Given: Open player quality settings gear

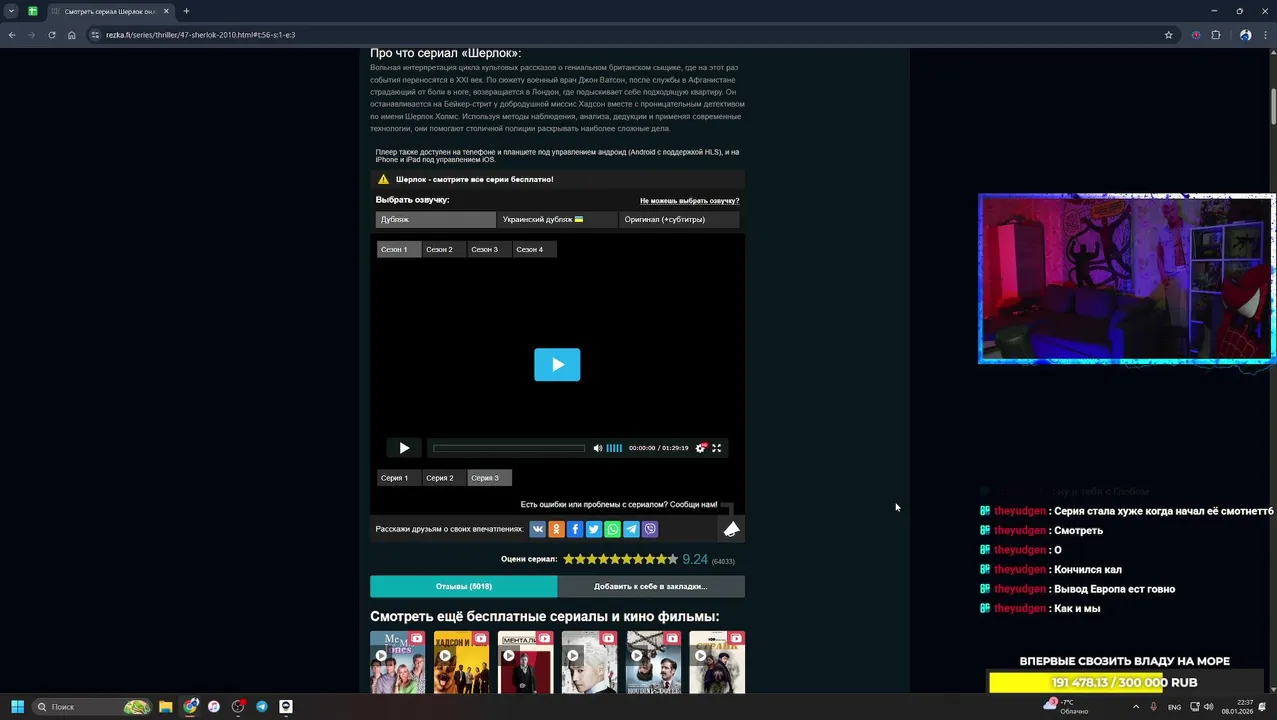Looking at the screenshot, I should (x=701, y=448).
